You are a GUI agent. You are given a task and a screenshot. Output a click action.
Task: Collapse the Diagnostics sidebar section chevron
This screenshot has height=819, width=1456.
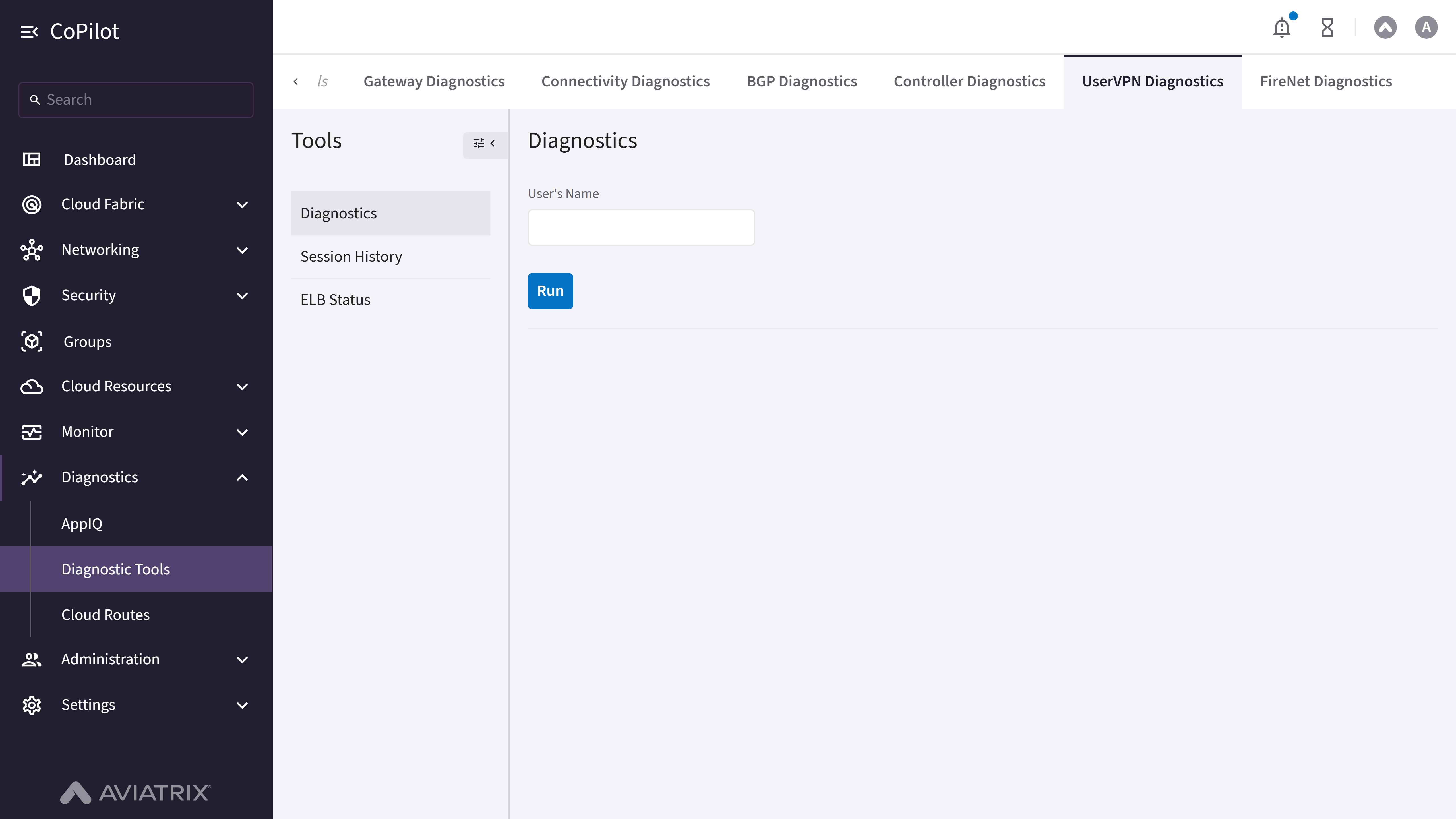[242, 478]
